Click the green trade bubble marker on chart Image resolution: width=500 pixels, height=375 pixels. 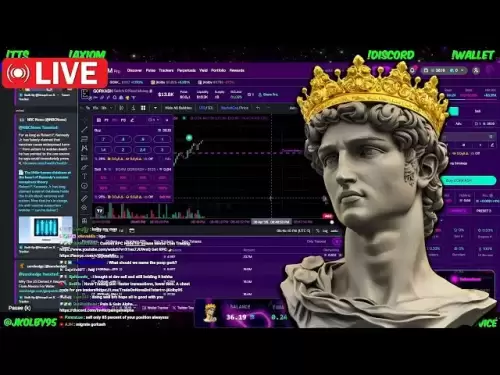pyautogui.click(x=189, y=137)
